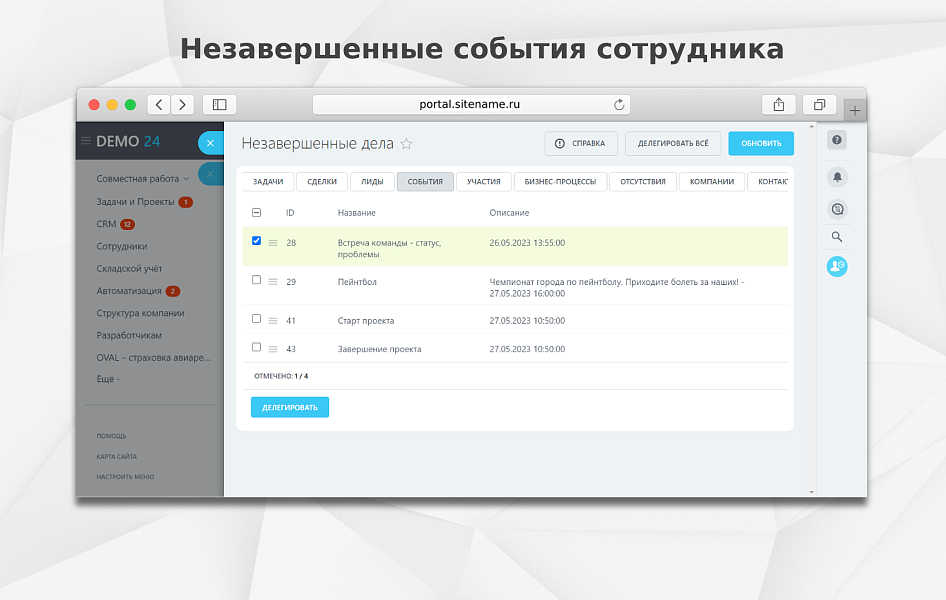Click the share icon in the browser toolbar
The height and width of the screenshot is (600, 946).
click(778, 104)
